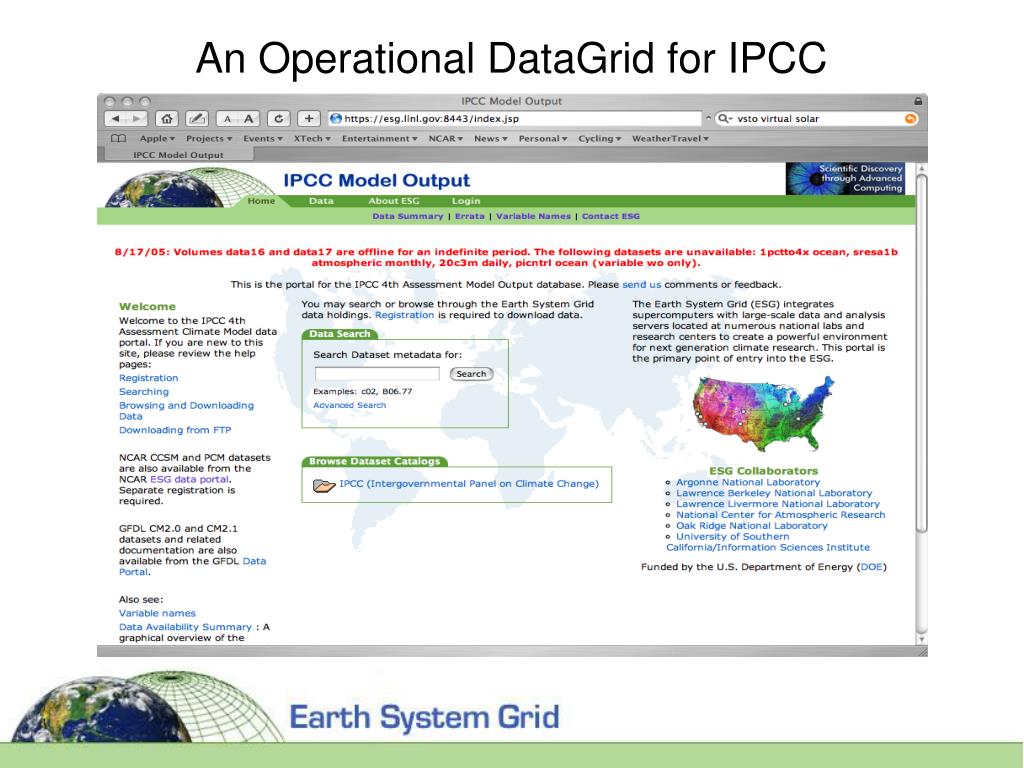Viewport: 1024px width, 768px height.
Task: Open the Entertainment bookmarks dropdown
Action: [379, 138]
